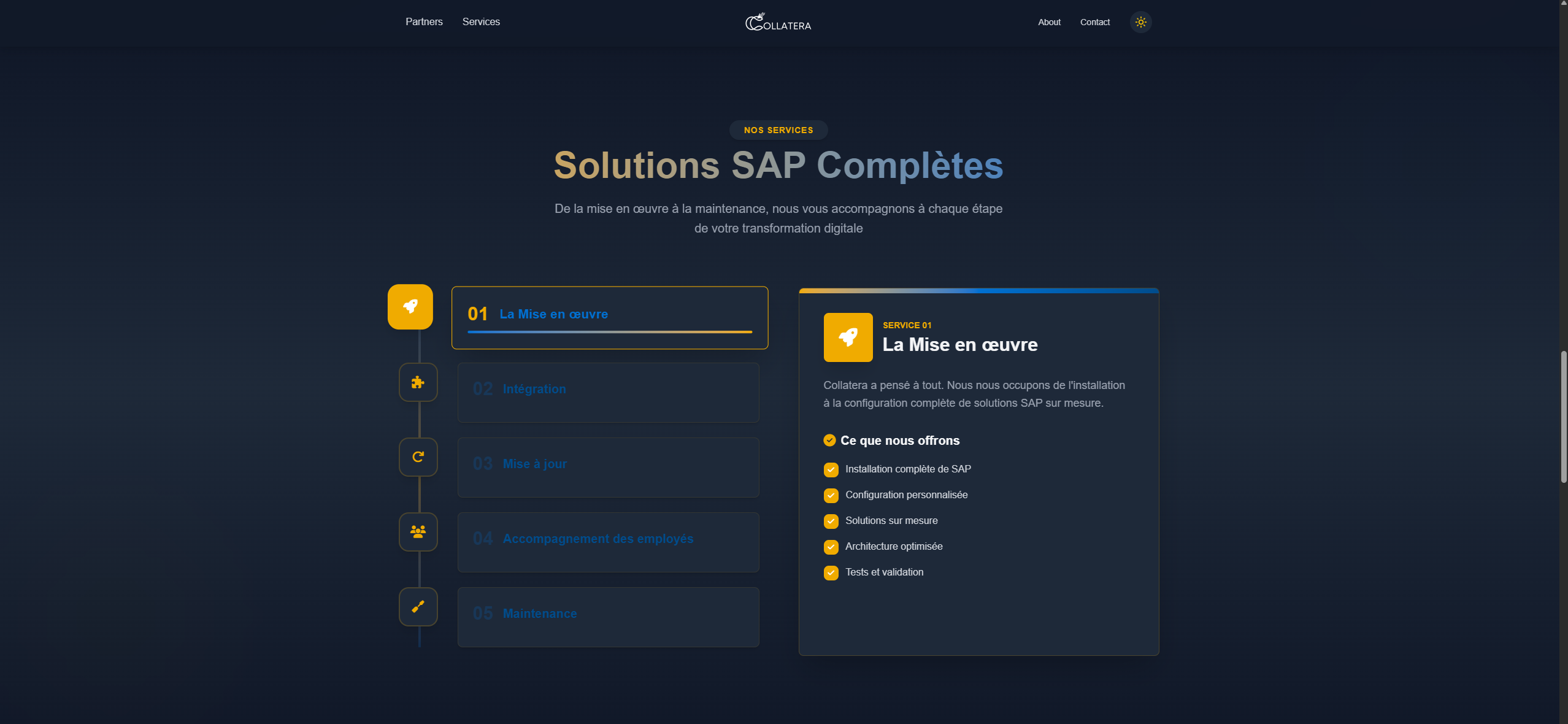Click the screwdriver Maintenance icon
This screenshot has width=1568, height=724.
418,607
